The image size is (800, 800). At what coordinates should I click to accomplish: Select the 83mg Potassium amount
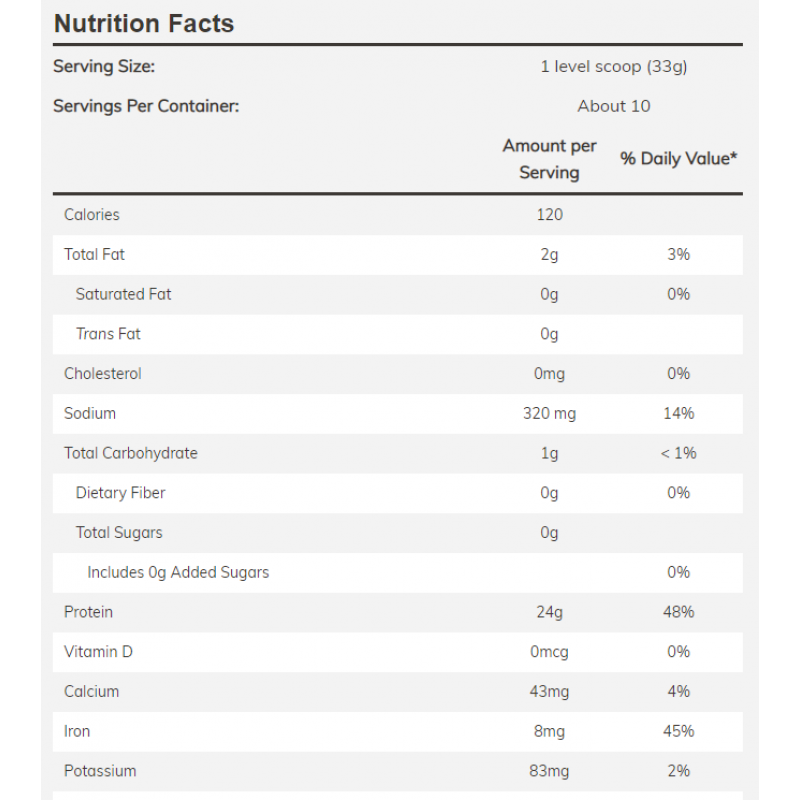(549, 771)
